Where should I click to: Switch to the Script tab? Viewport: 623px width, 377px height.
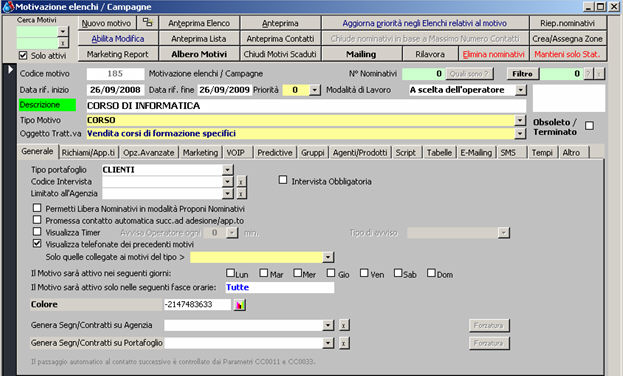[406, 153]
